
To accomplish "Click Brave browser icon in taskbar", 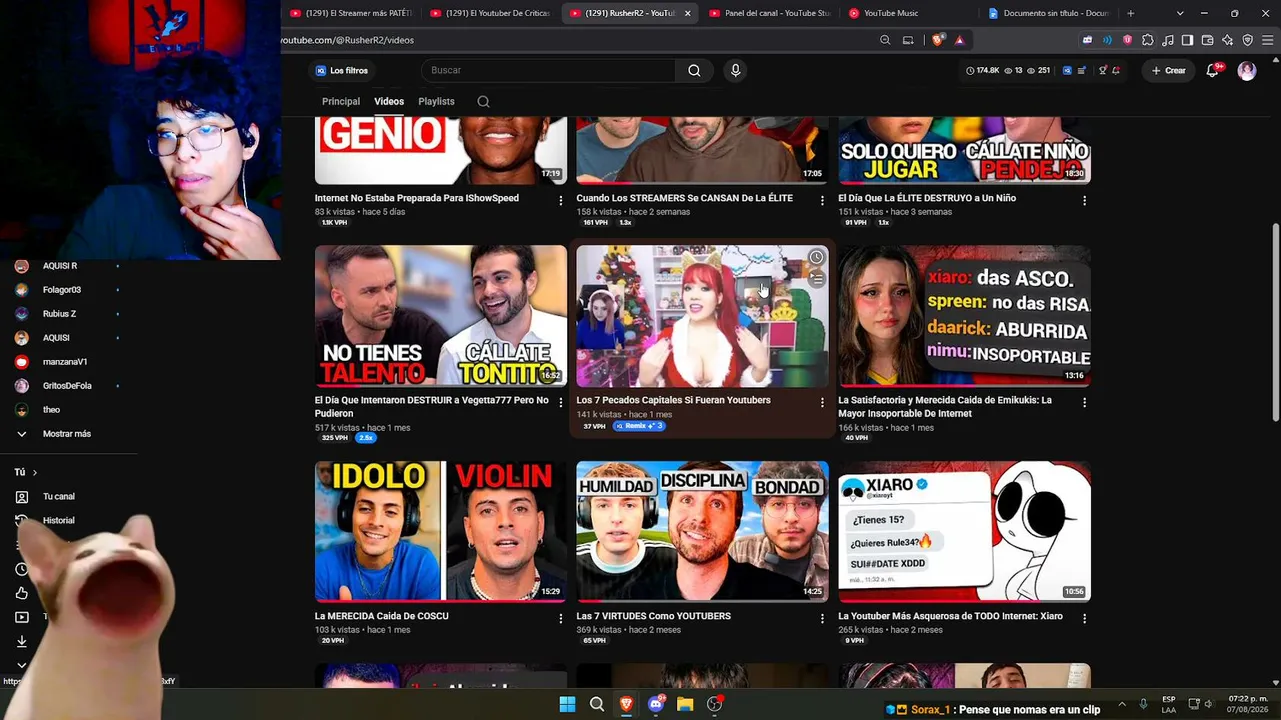I will (x=626, y=704).
